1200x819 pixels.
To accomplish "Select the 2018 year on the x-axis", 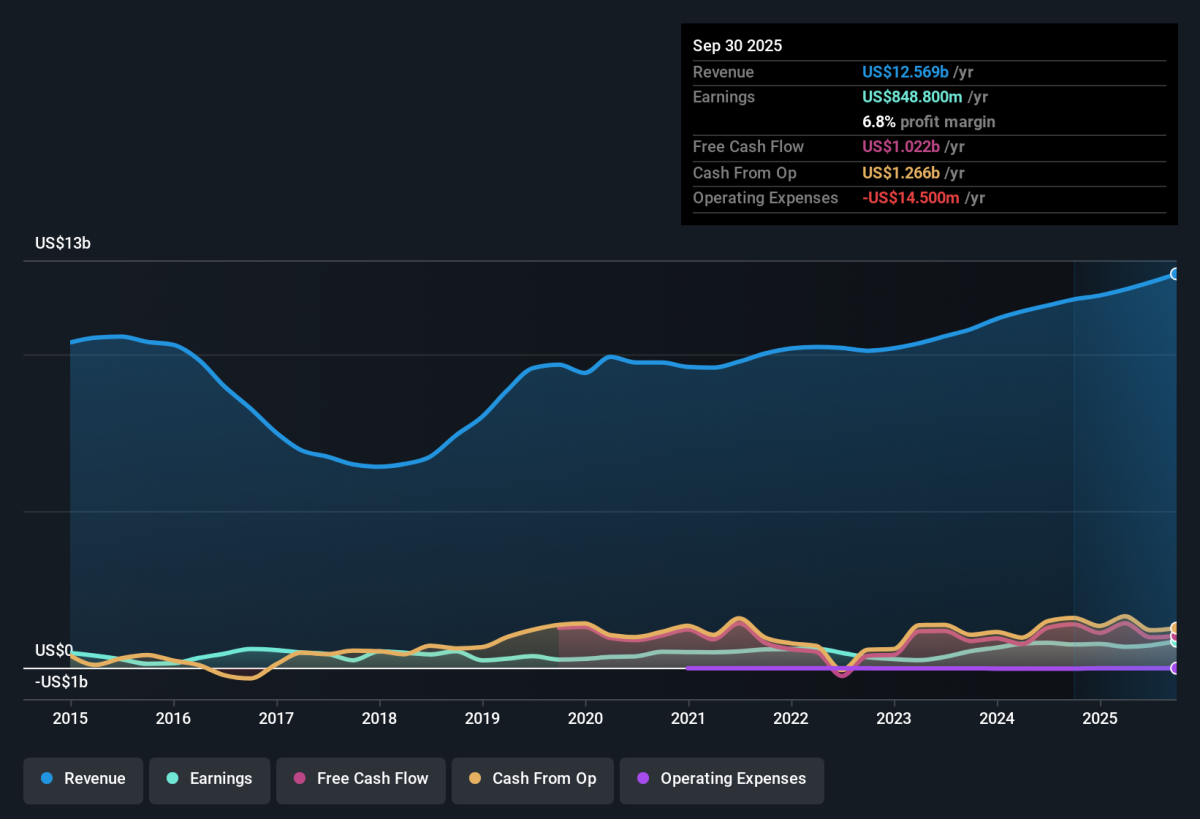I will tap(379, 718).
